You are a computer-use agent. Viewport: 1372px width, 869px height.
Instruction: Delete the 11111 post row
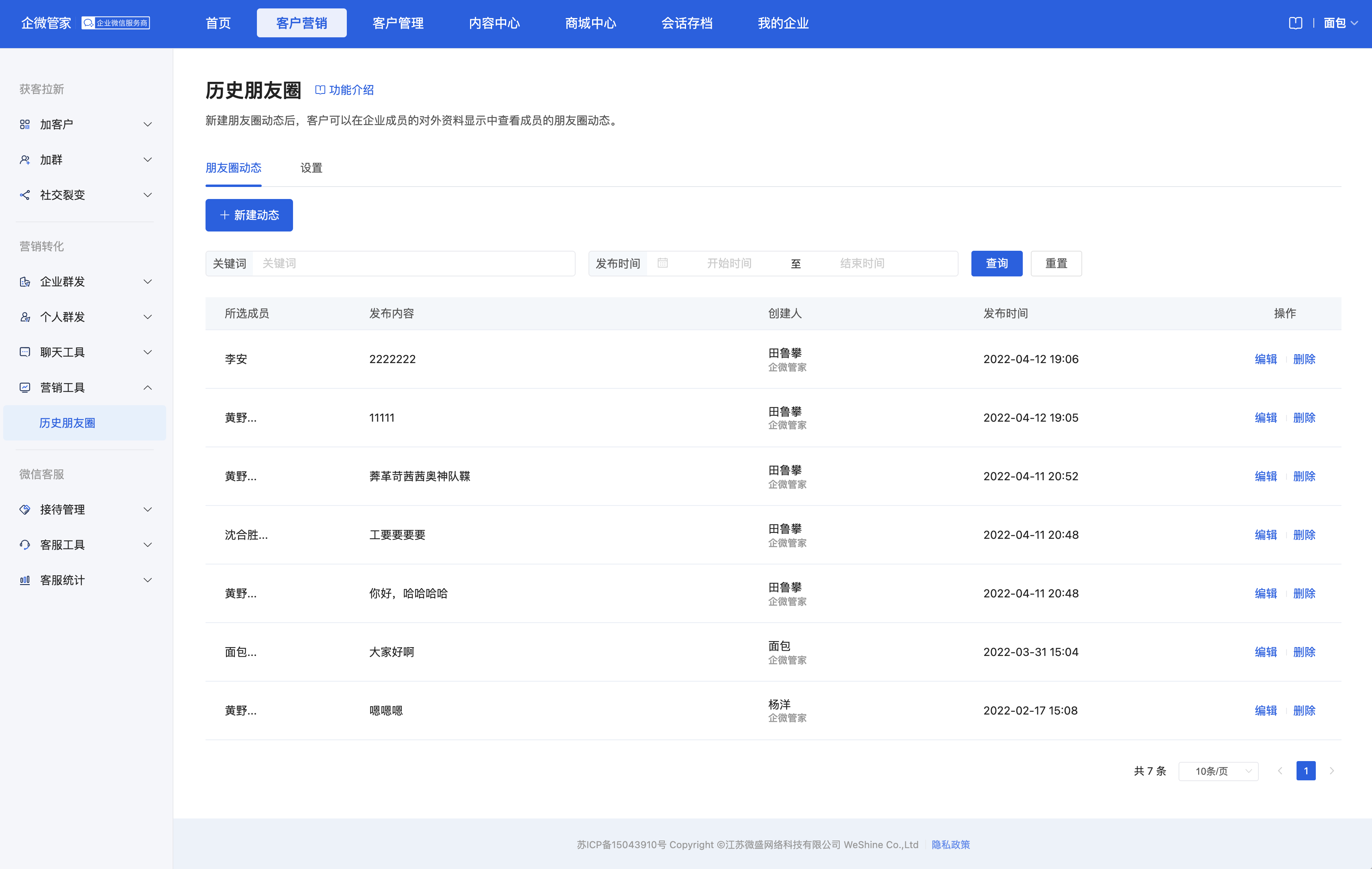[x=1304, y=417]
